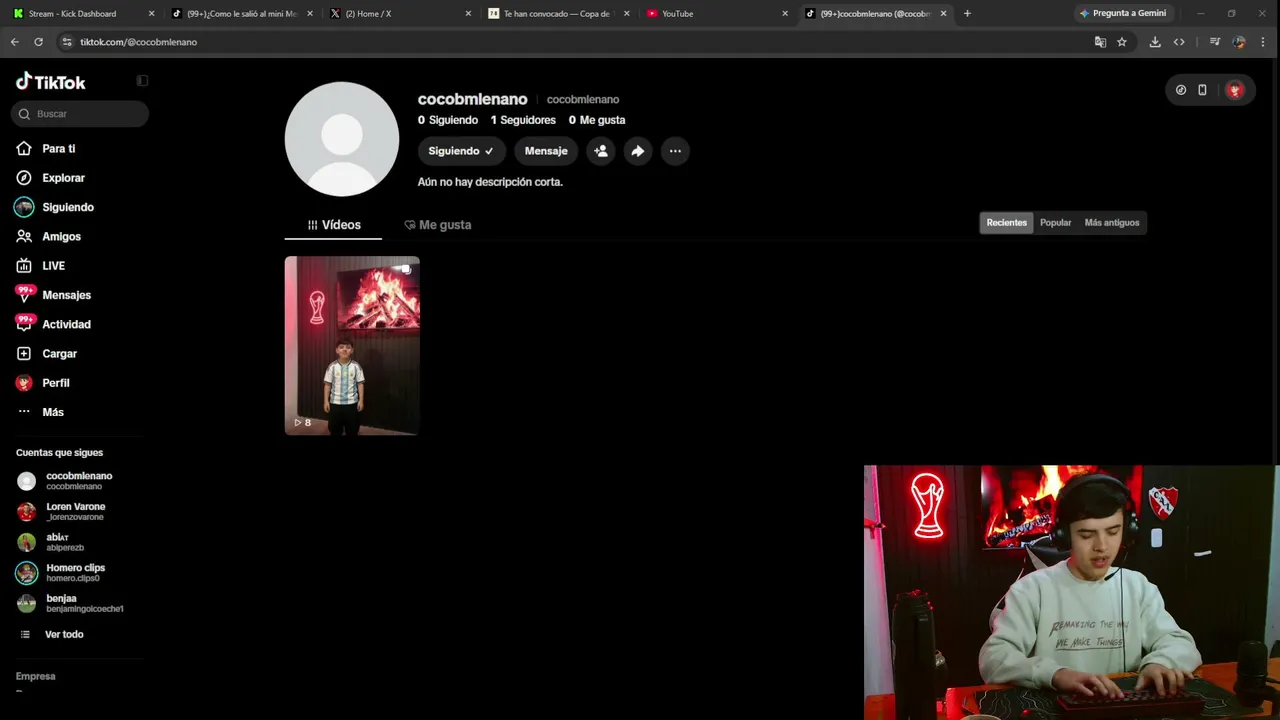Click the phone get-app icon
Image resolution: width=1280 pixels, height=720 pixels.
[1202, 90]
